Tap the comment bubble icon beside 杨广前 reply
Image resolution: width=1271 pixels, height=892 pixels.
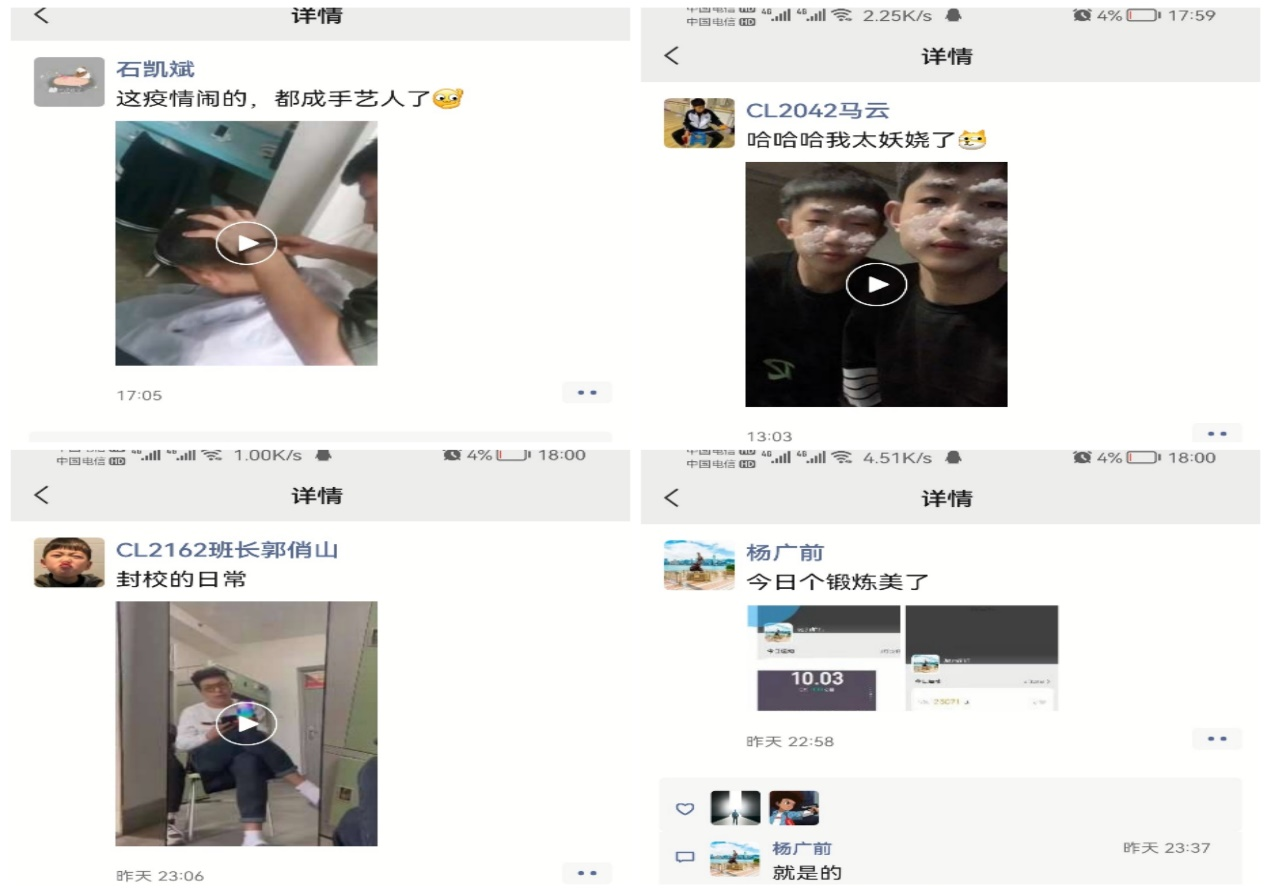[685, 857]
